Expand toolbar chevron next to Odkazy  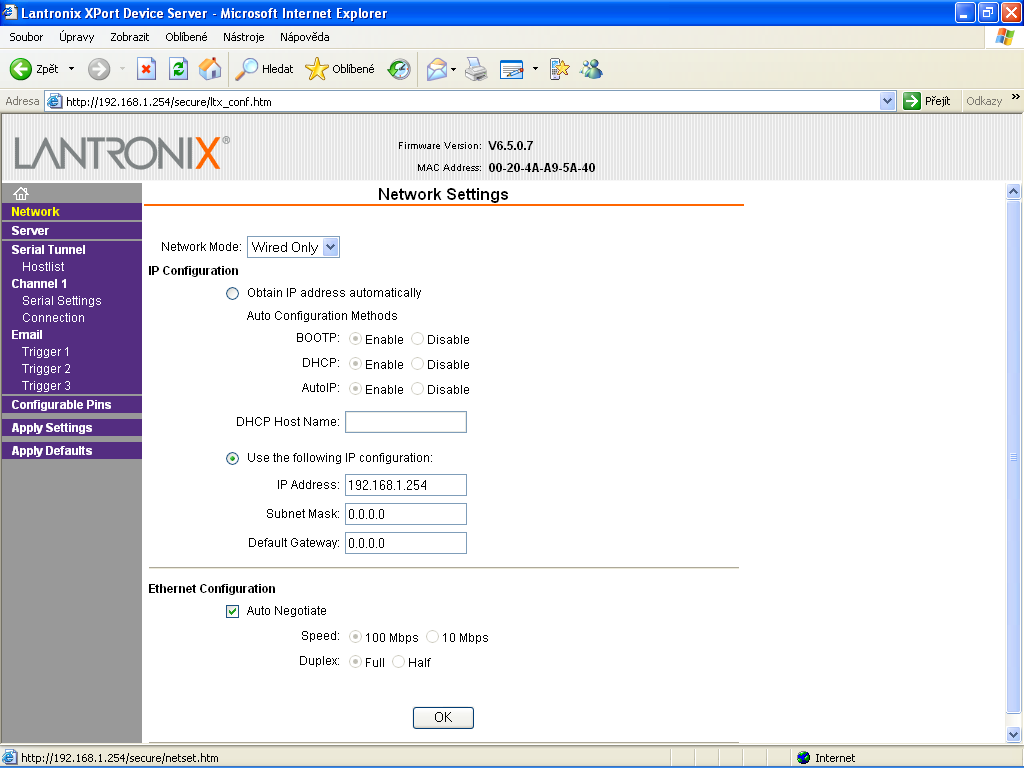tap(1015, 97)
